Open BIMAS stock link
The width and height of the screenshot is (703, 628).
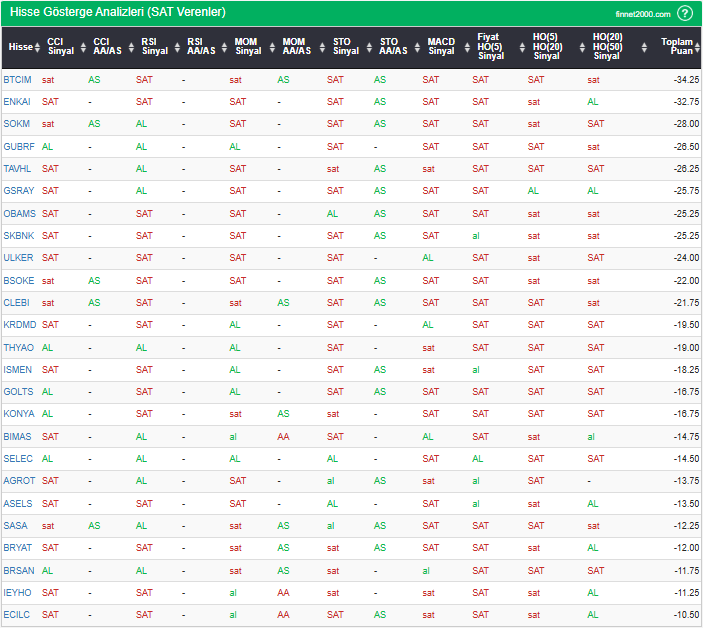tap(17, 437)
